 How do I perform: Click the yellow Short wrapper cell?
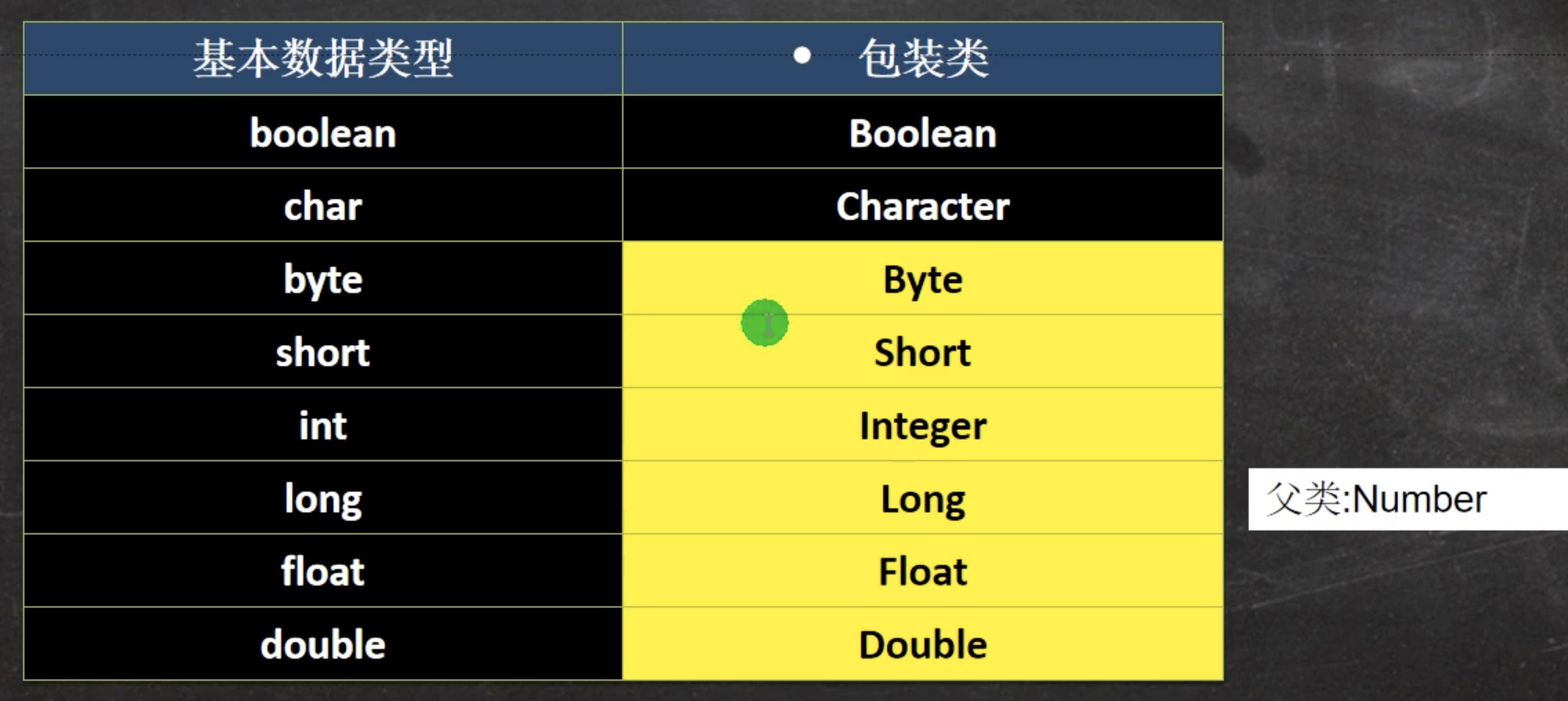click(x=923, y=352)
